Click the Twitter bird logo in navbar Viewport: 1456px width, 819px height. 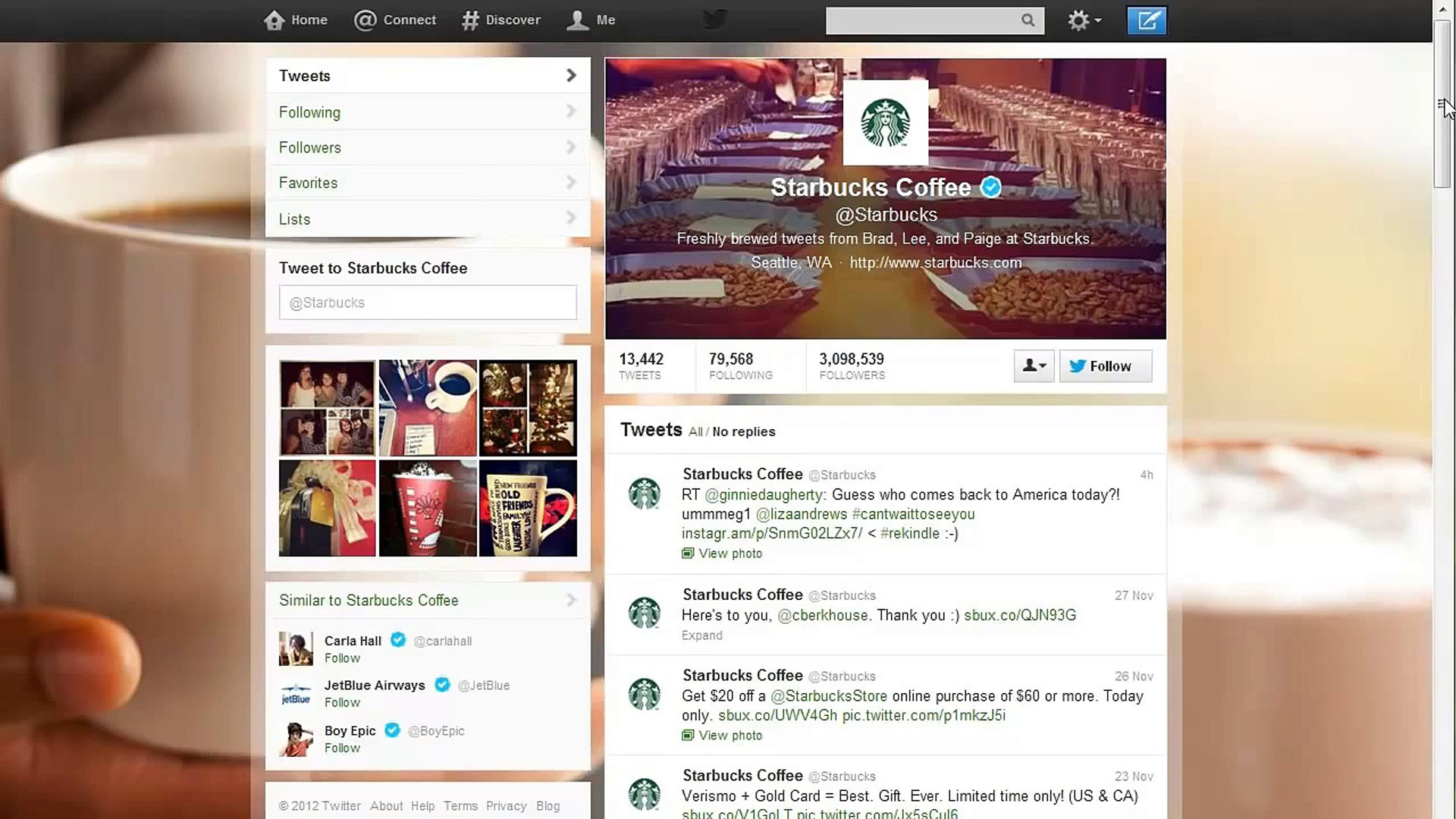click(x=714, y=20)
